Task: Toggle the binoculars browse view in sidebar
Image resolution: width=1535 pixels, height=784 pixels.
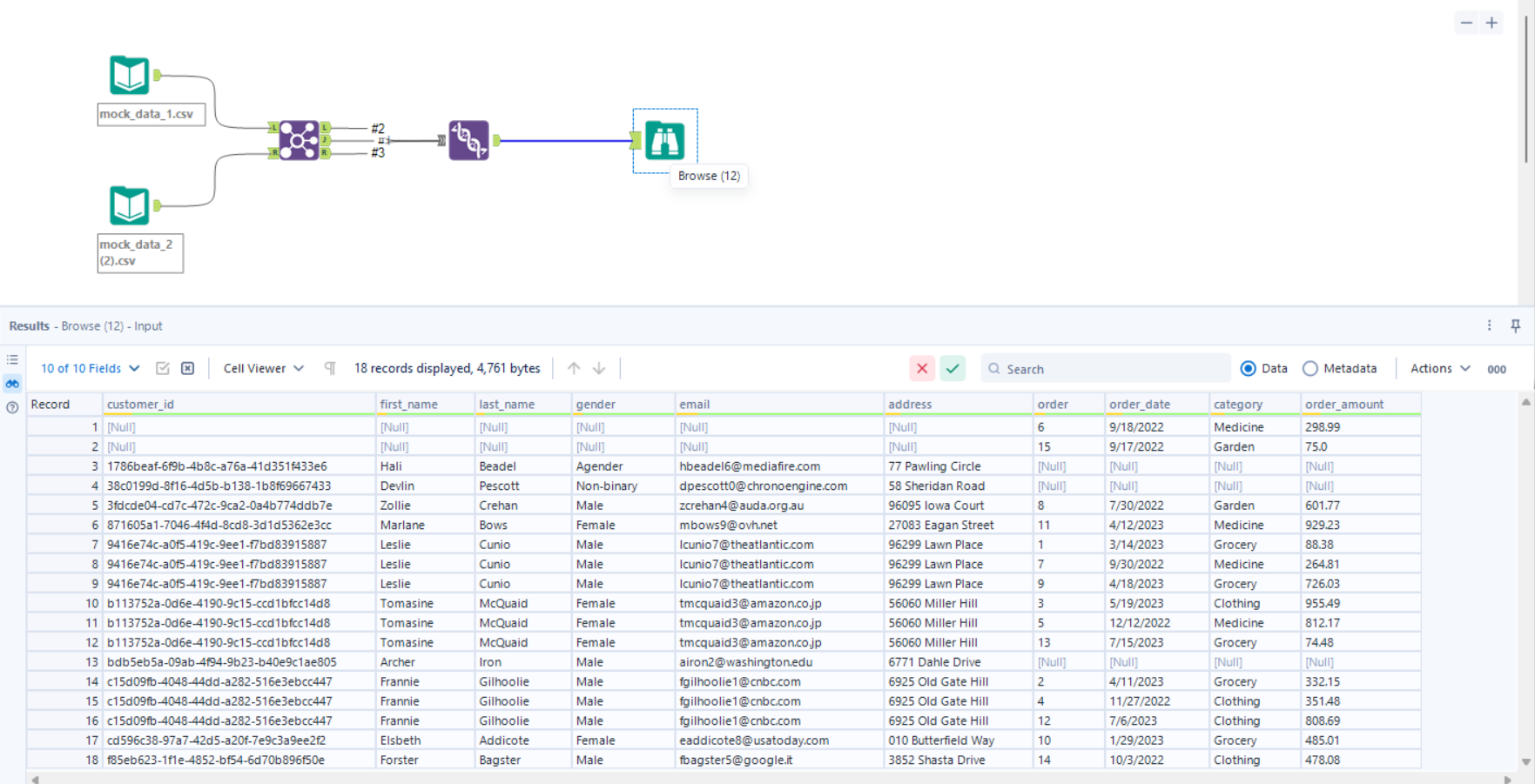Action: [12, 383]
